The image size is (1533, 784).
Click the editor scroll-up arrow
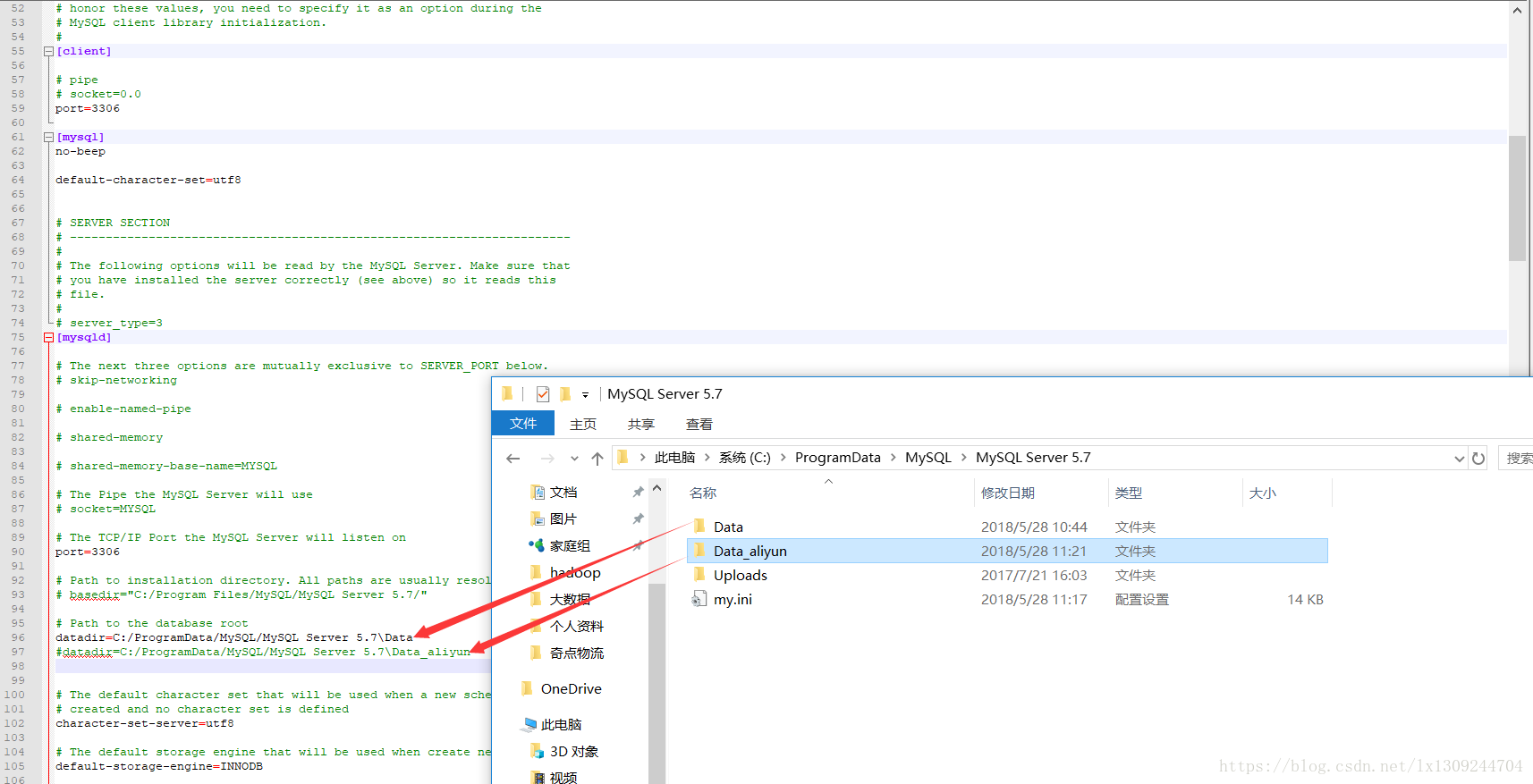[x=1517, y=11]
